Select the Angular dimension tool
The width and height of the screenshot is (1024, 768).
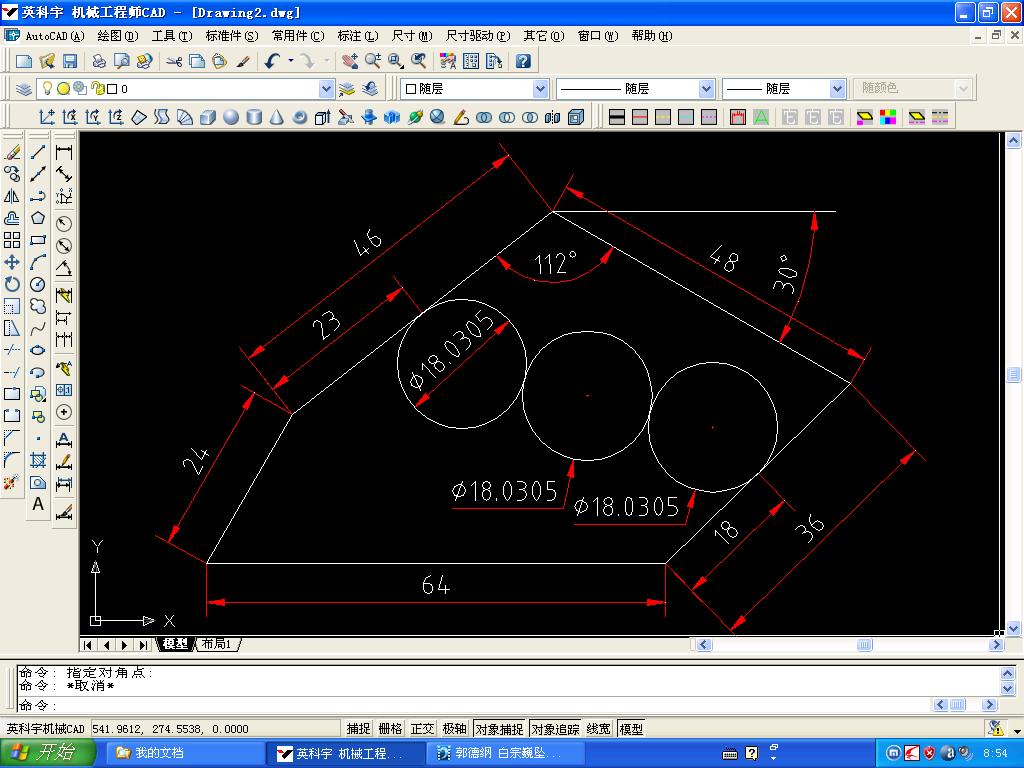tap(64, 268)
